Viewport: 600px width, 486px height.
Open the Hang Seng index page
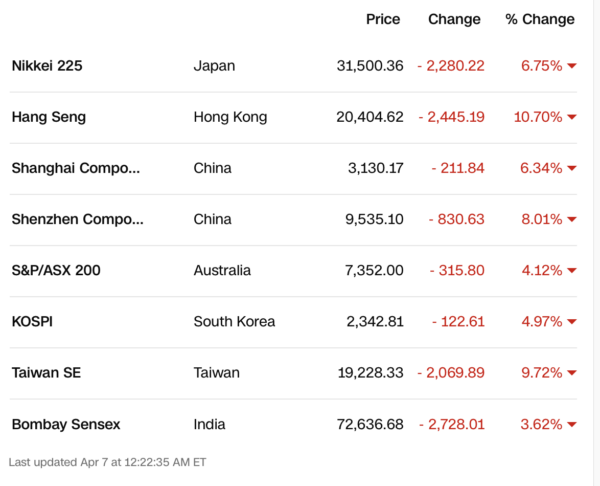(x=49, y=117)
